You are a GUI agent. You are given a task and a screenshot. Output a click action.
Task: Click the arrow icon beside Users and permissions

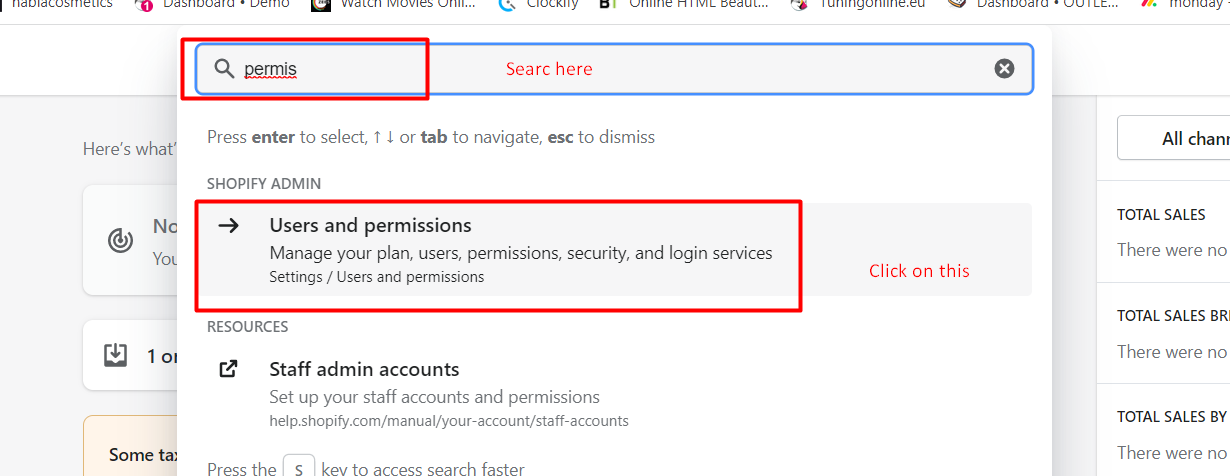coord(229,225)
